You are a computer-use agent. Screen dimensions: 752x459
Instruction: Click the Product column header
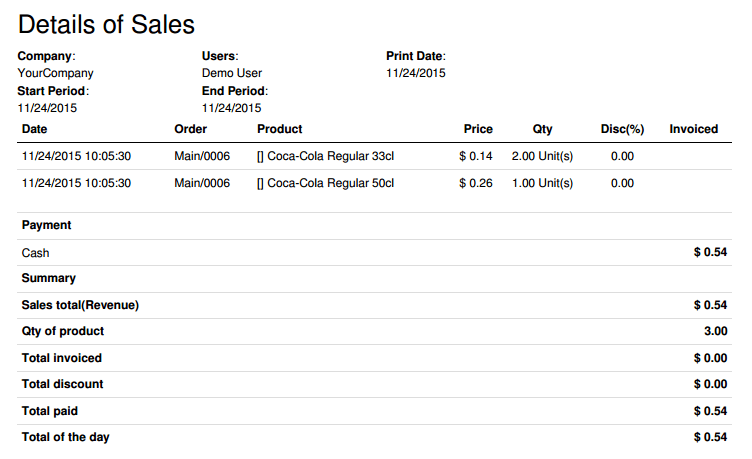coord(280,129)
